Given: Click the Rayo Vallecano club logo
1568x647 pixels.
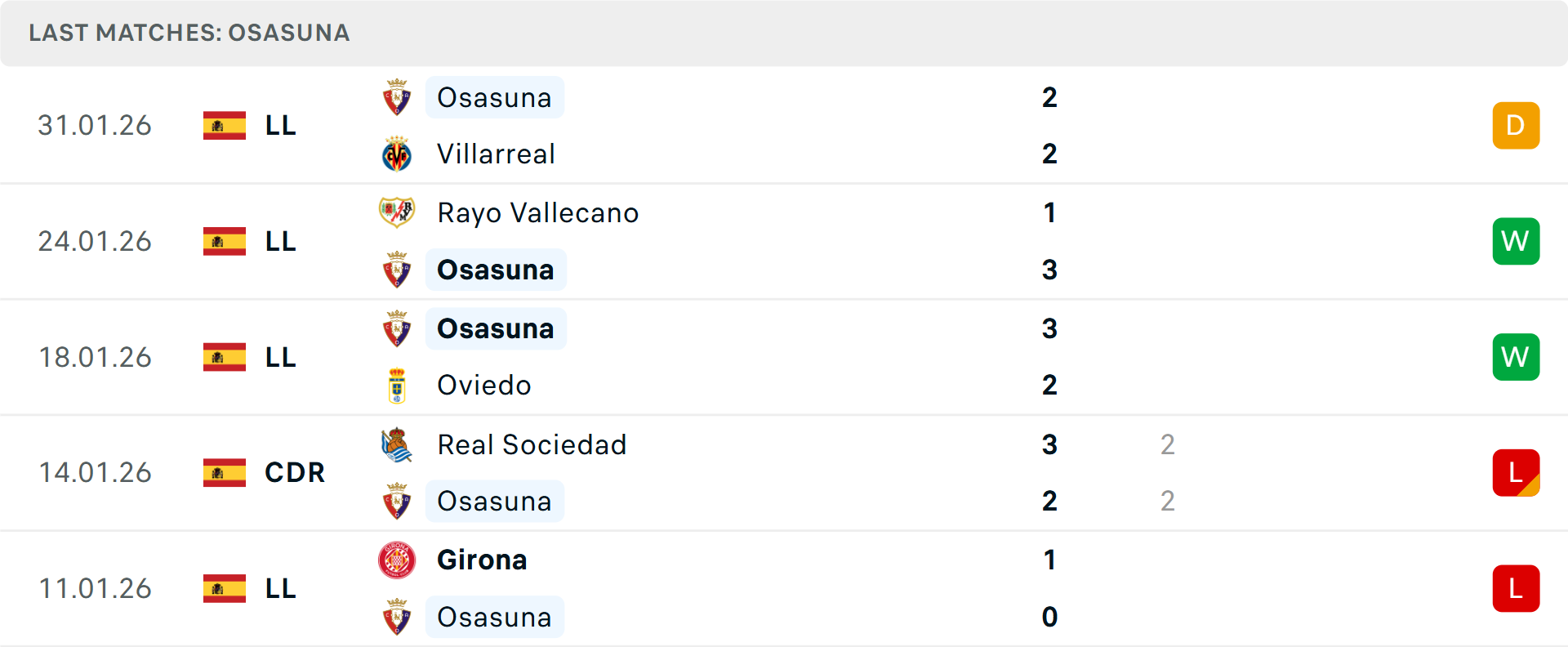Looking at the screenshot, I should point(397,212).
